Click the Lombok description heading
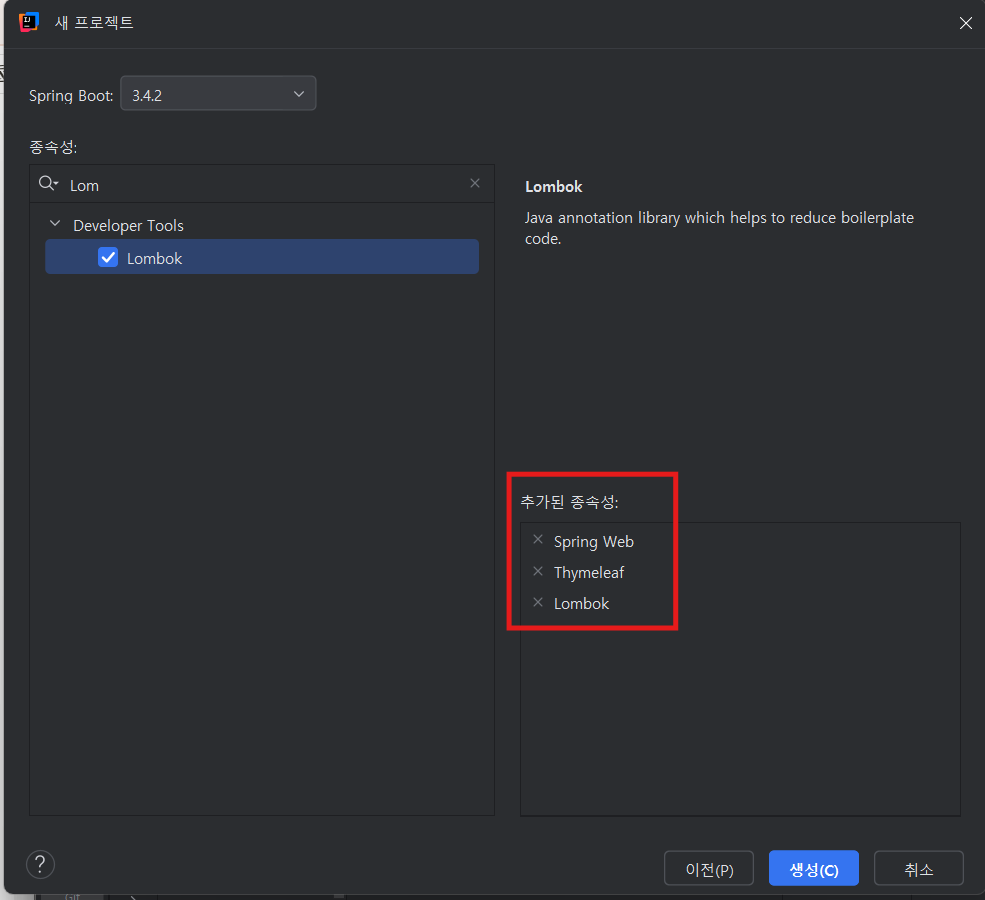 coord(553,187)
